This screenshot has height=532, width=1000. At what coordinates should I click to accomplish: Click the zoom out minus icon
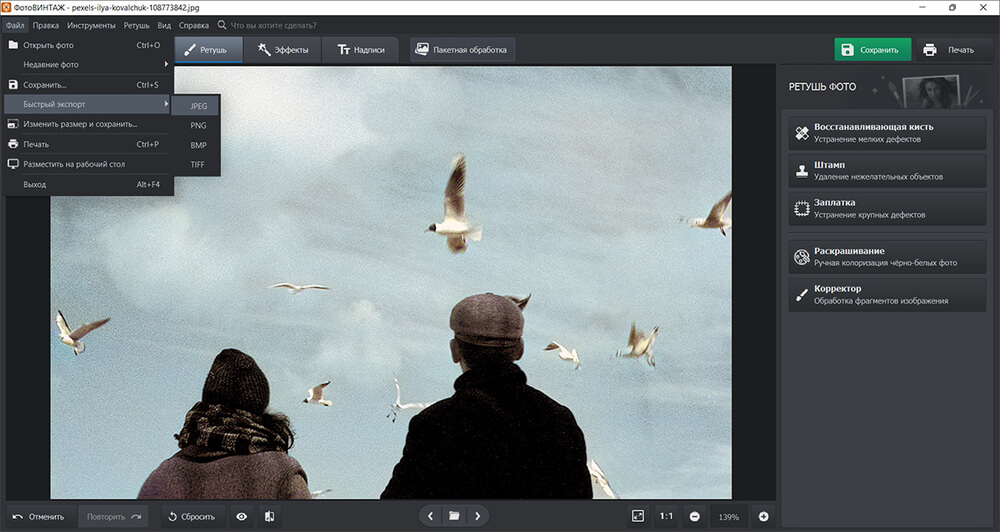[x=694, y=516]
